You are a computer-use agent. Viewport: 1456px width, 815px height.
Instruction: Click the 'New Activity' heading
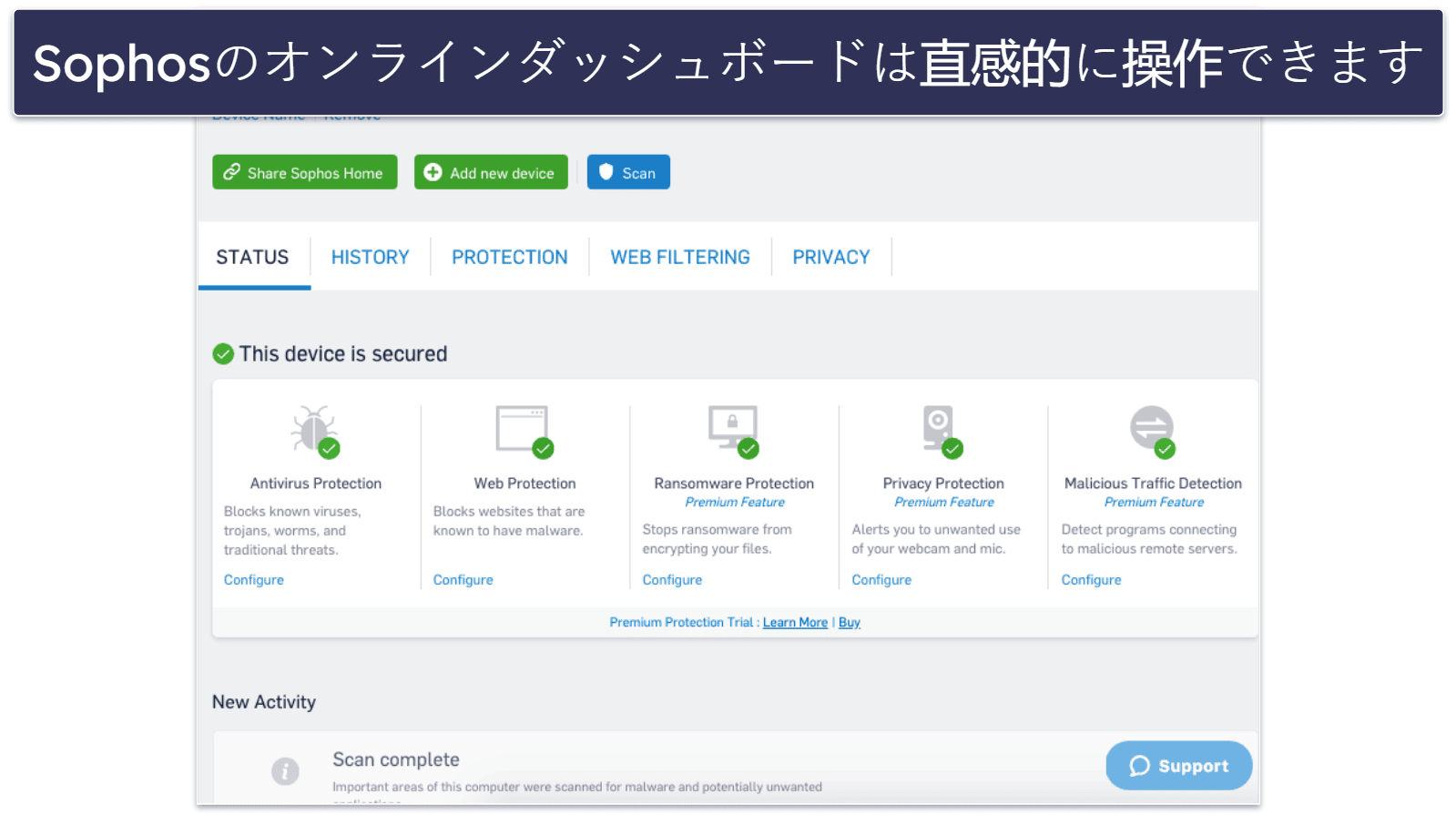tap(264, 702)
